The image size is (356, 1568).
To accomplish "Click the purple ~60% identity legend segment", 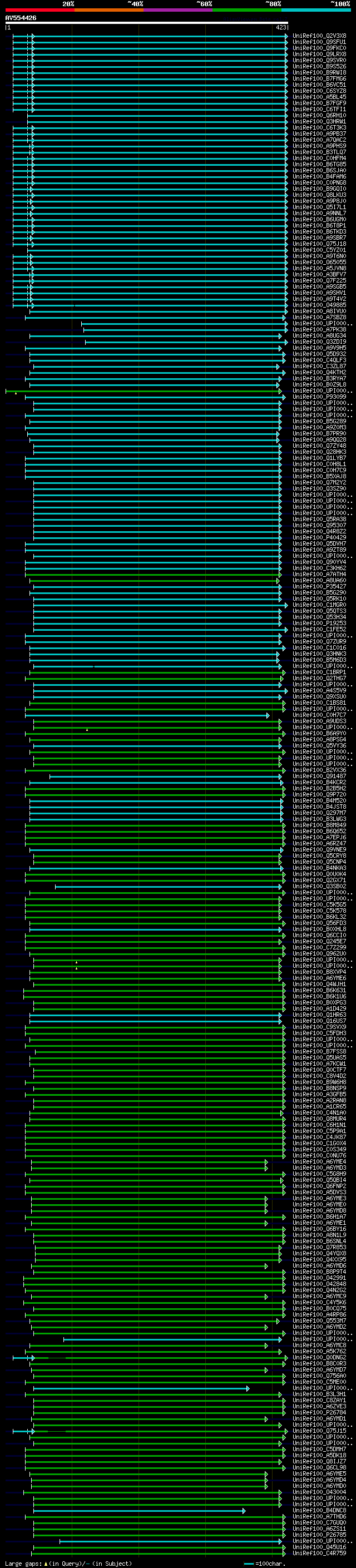I will coord(179,11).
